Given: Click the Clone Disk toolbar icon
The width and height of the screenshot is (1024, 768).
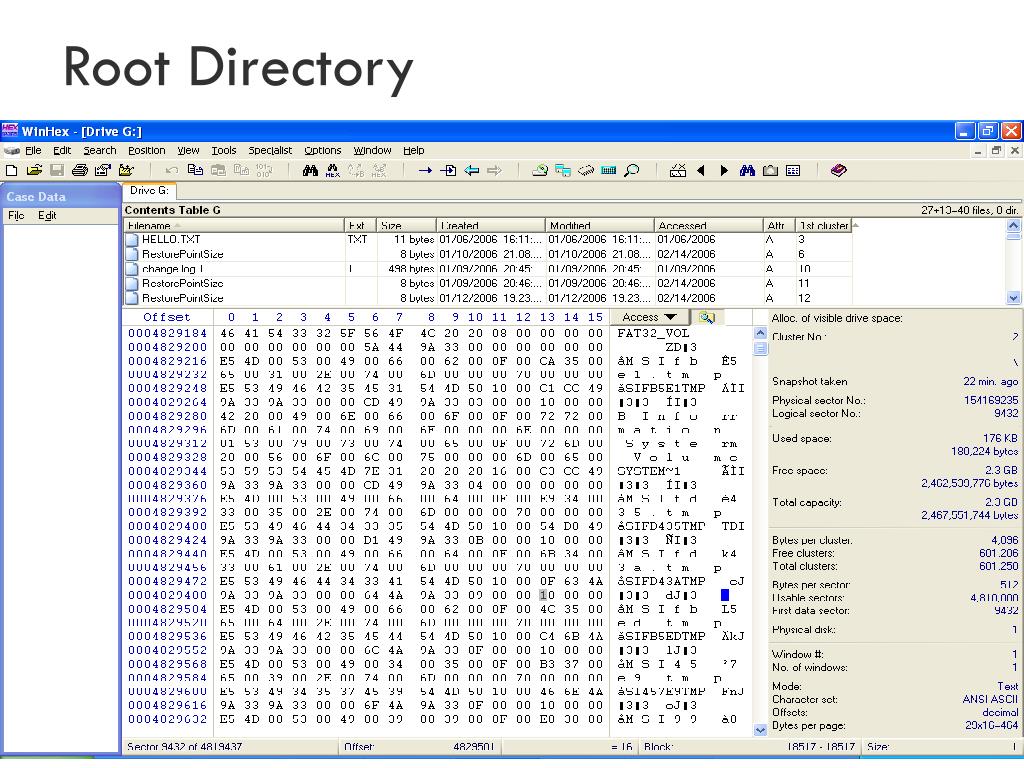Looking at the screenshot, I should [x=562, y=171].
